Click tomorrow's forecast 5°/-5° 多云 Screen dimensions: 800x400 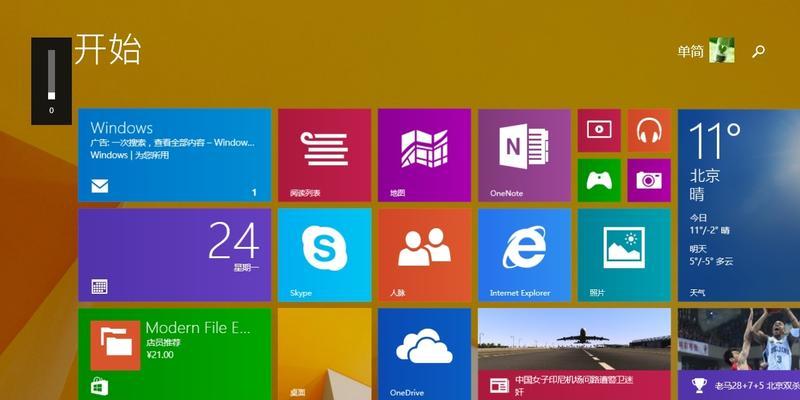point(711,262)
